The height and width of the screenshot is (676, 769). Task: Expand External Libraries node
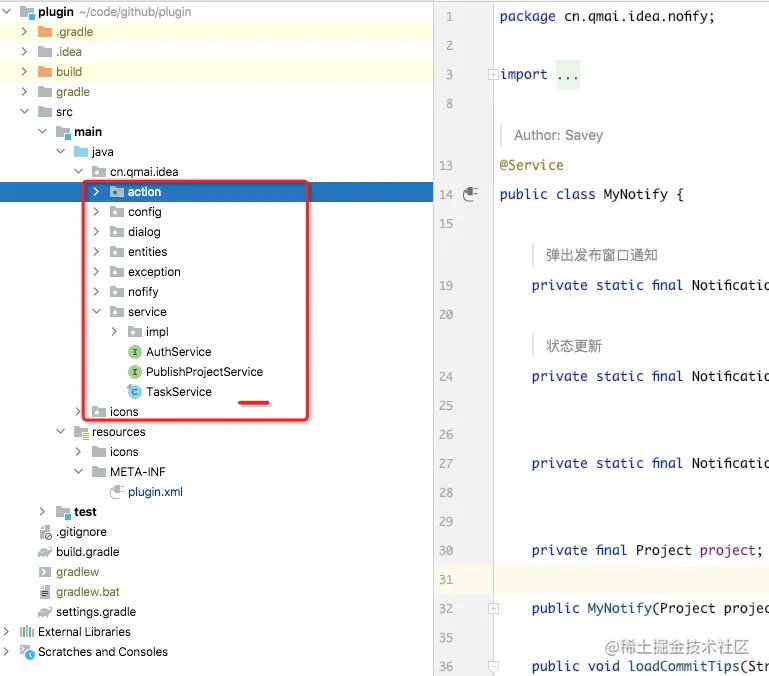[x=6, y=631]
